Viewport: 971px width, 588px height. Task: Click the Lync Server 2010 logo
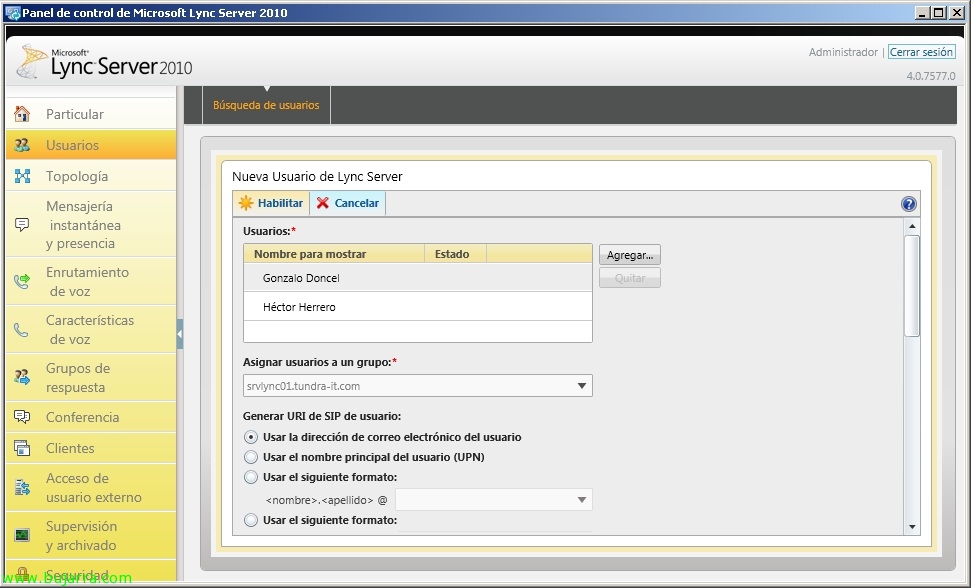pos(104,62)
